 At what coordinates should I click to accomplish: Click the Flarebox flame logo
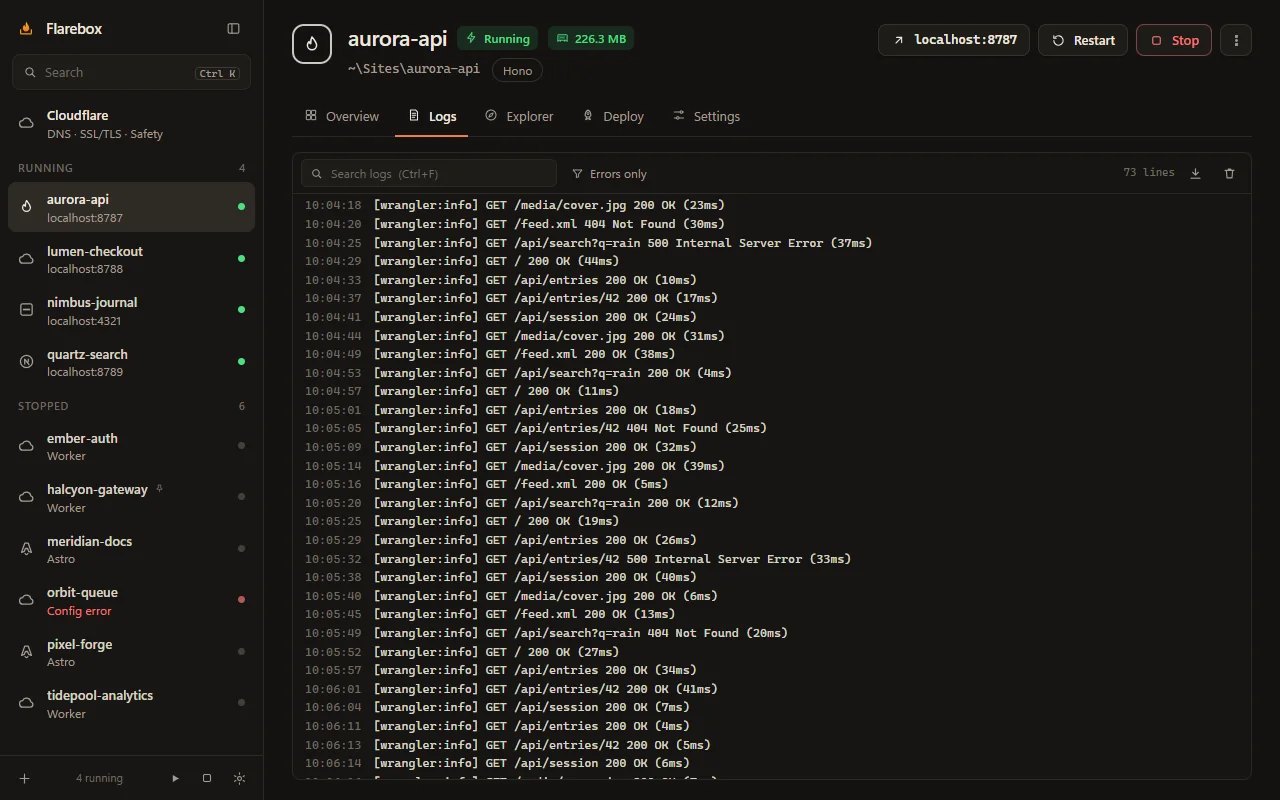pos(26,29)
